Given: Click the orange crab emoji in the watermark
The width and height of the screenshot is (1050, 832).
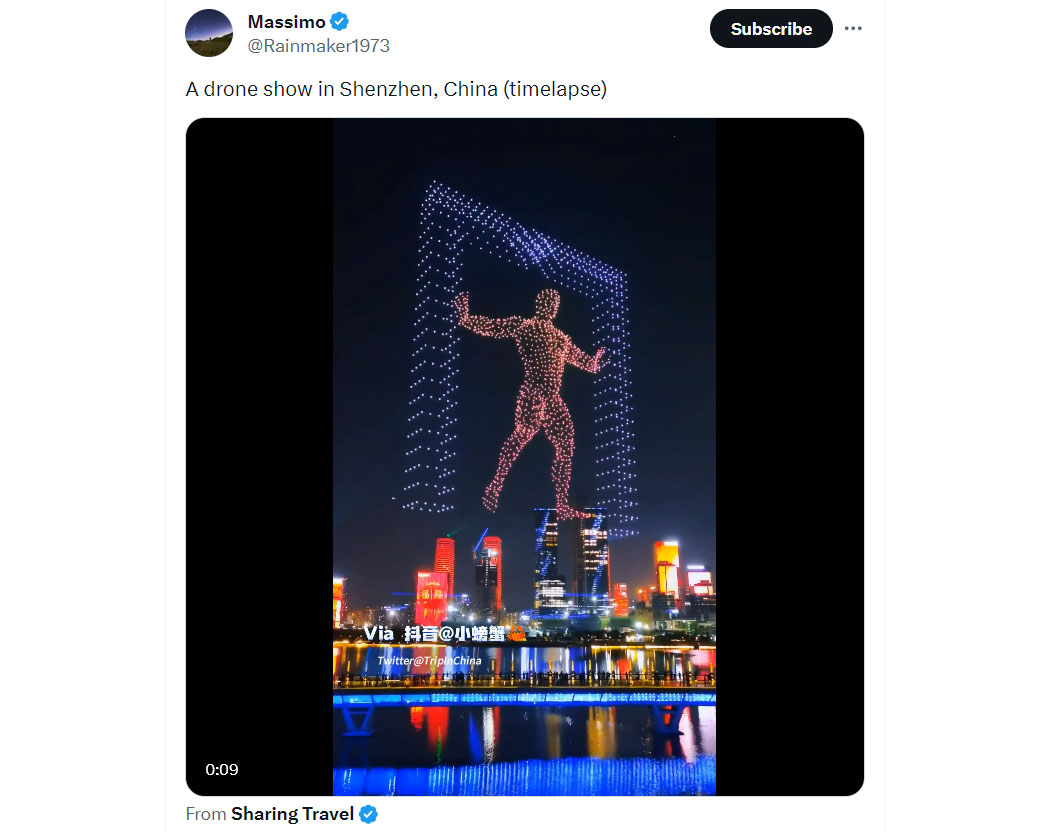Looking at the screenshot, I should coord(516,633).
